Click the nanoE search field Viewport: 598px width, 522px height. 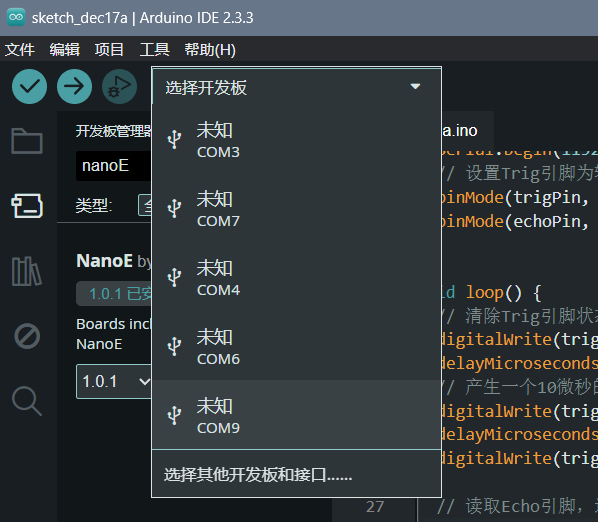(114, 166)
